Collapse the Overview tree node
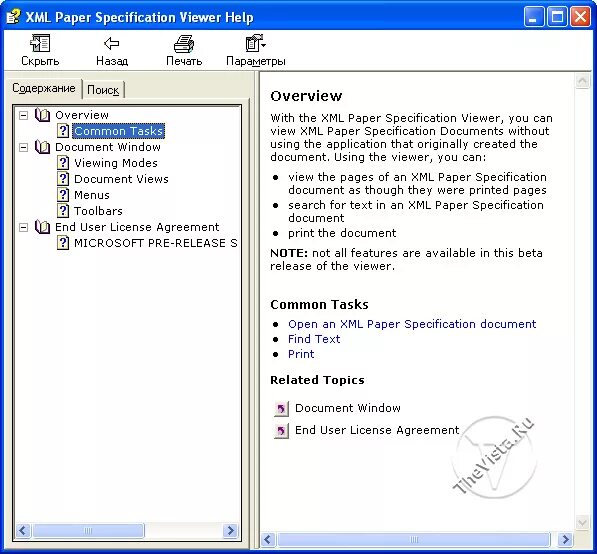This screenshot has width=597, height=554. tap(23, 115)
